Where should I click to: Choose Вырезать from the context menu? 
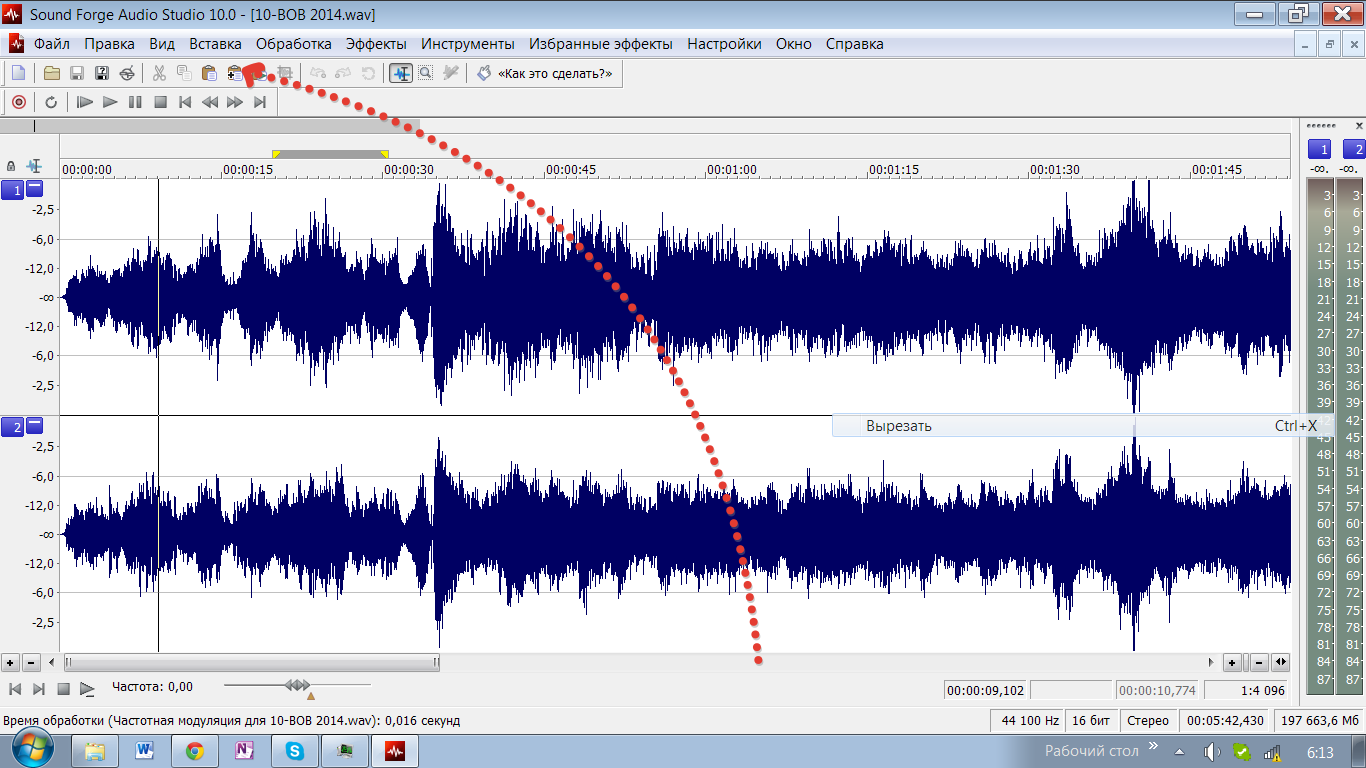click(x=1083, y=426)
